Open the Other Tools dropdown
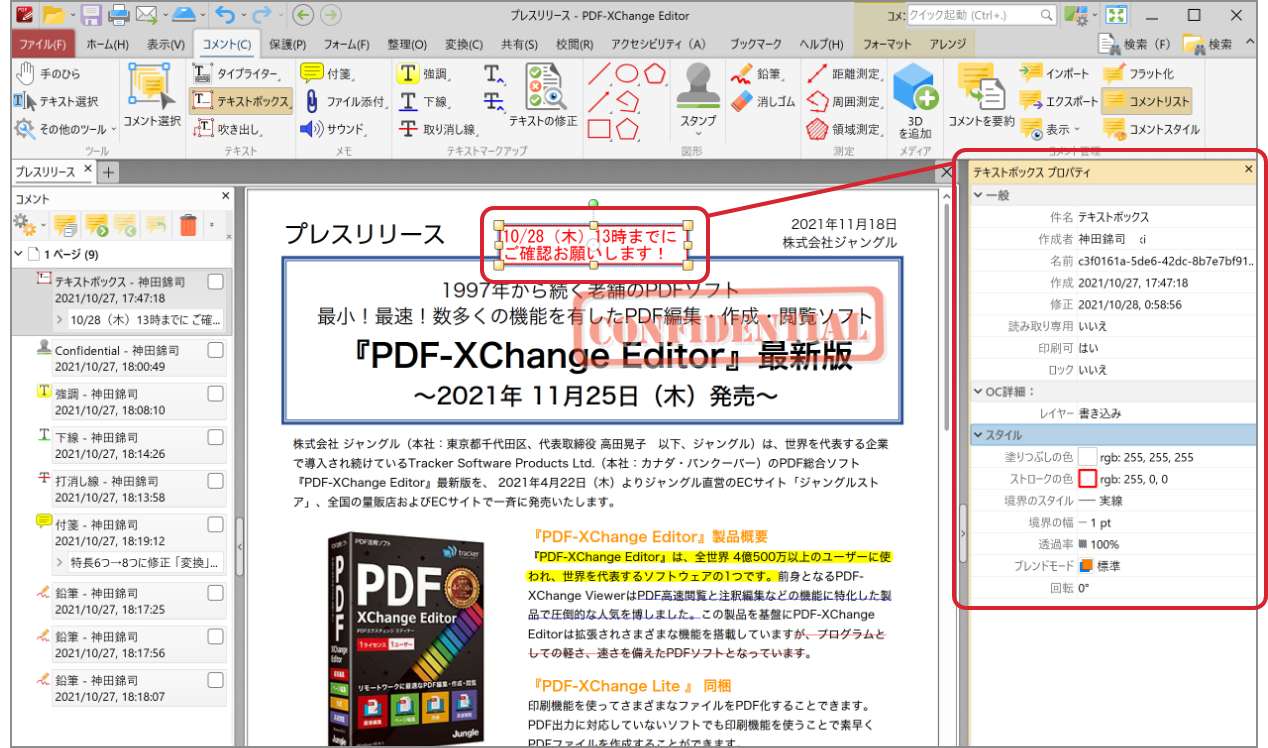The image size is (1268, 748). point(66,129)
